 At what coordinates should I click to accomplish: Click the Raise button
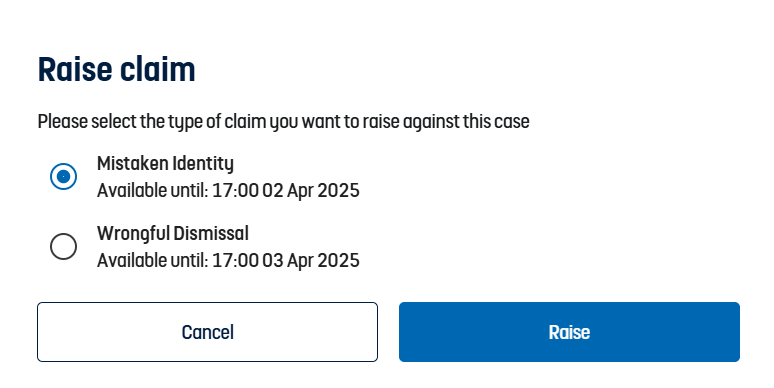tap(569, 332)
